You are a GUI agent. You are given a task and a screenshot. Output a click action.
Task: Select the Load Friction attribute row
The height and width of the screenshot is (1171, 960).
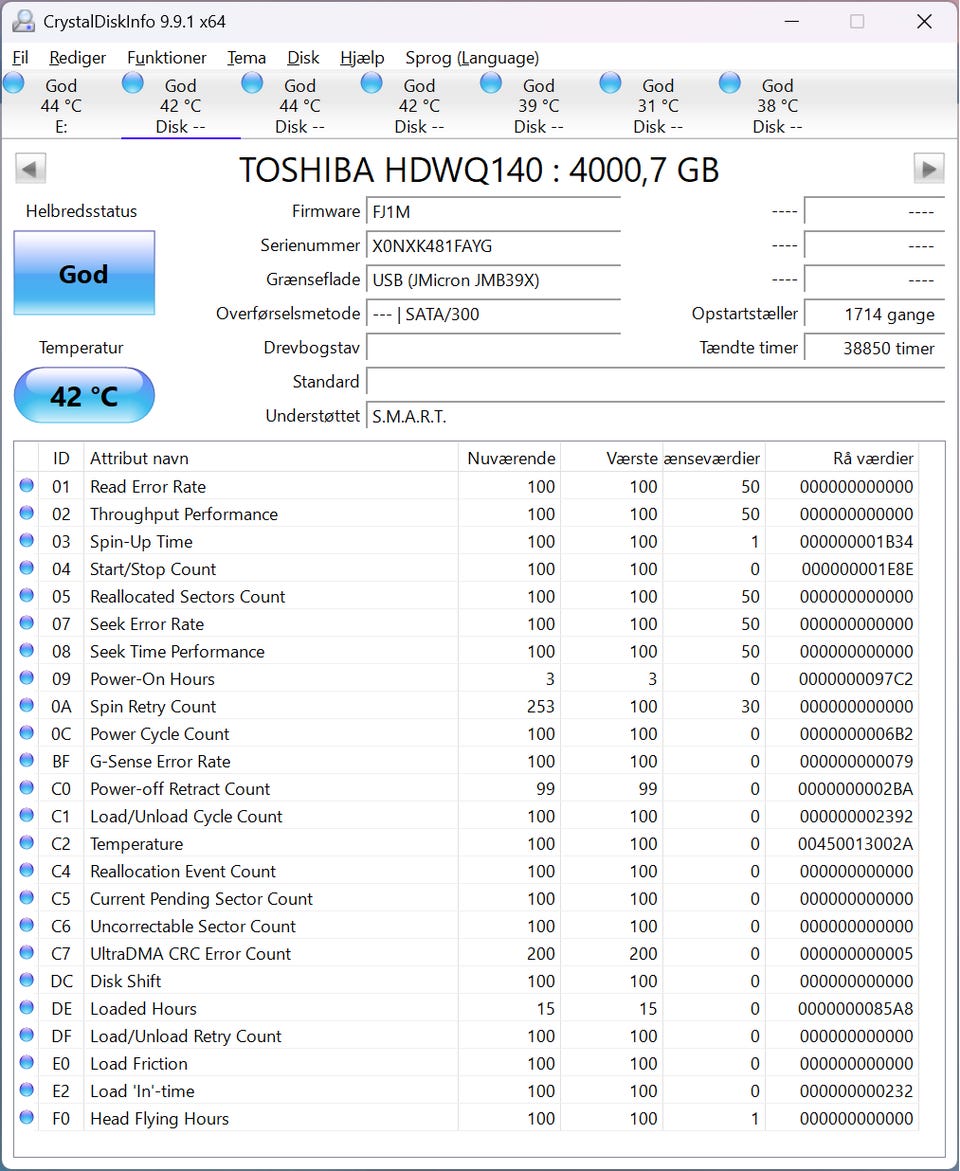tap(466, 1063)
